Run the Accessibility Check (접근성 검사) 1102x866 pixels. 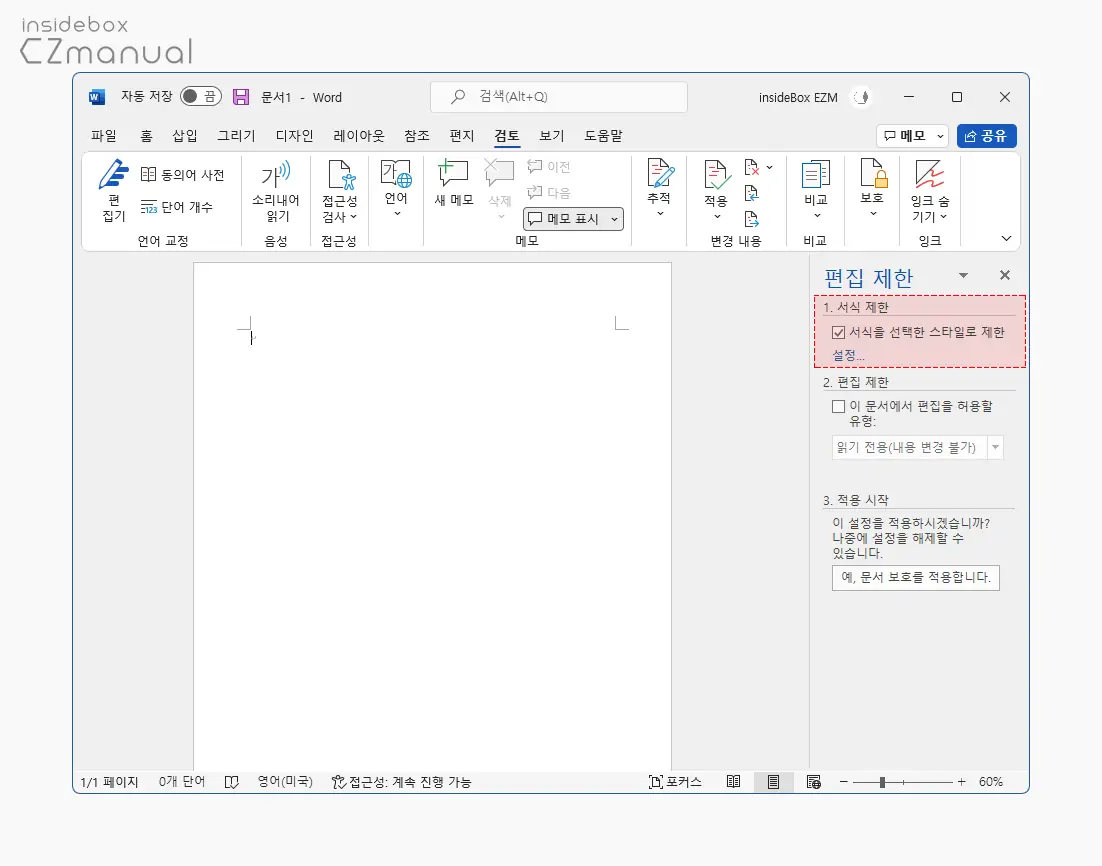339,190
